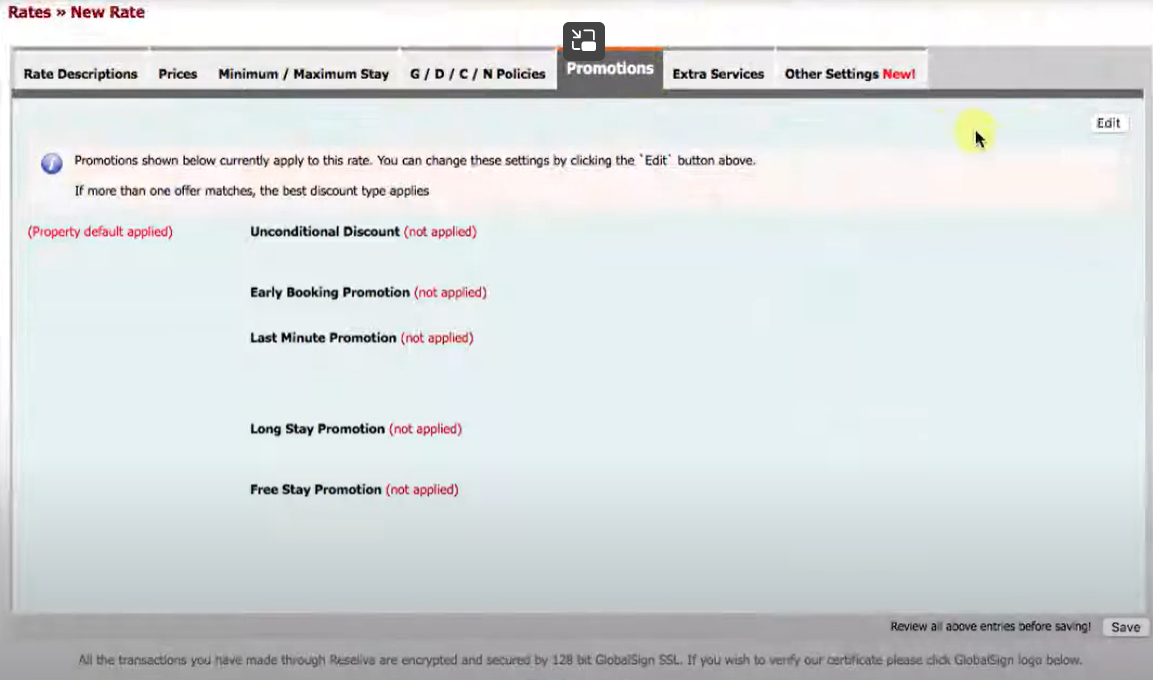
Task: Click the Property default applied text
Action: (x=99, y=231)
